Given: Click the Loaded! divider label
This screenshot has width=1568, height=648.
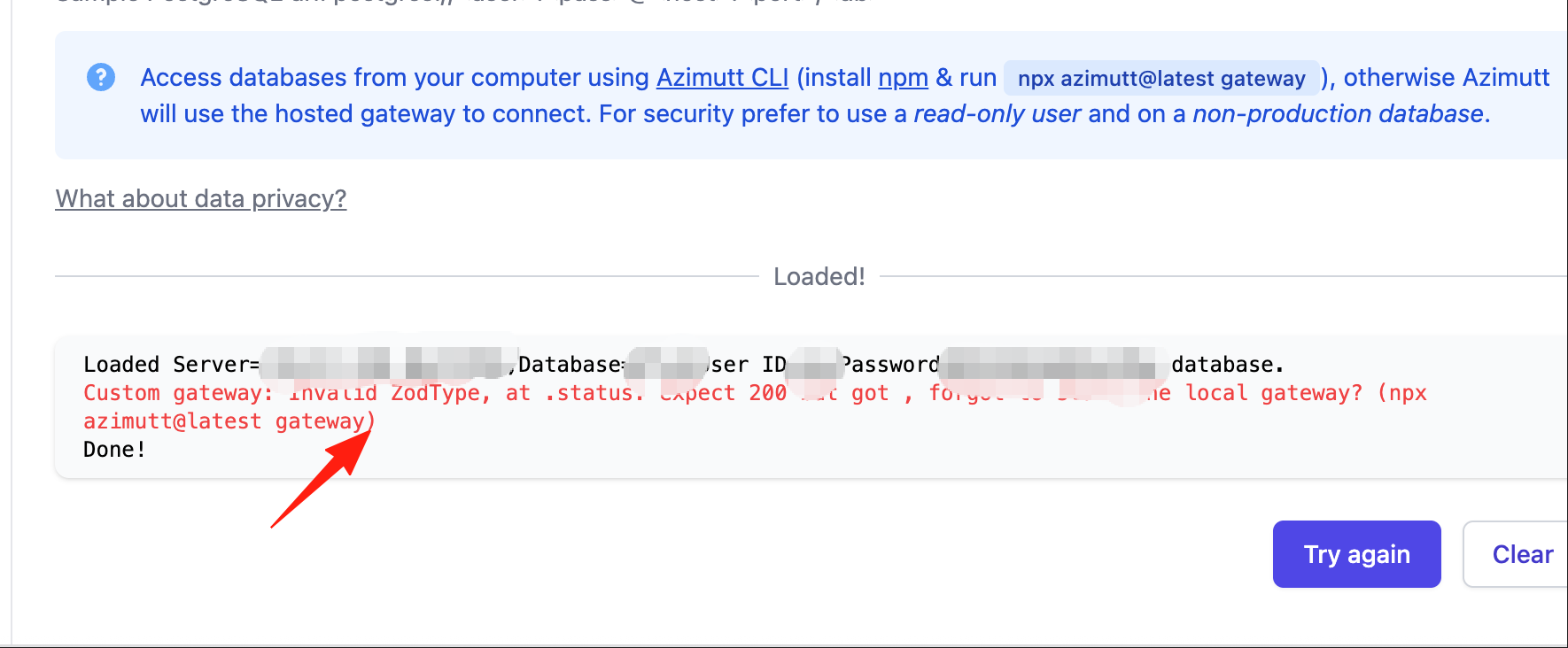Looking at the screenshot, I should [x=819, y=276].
